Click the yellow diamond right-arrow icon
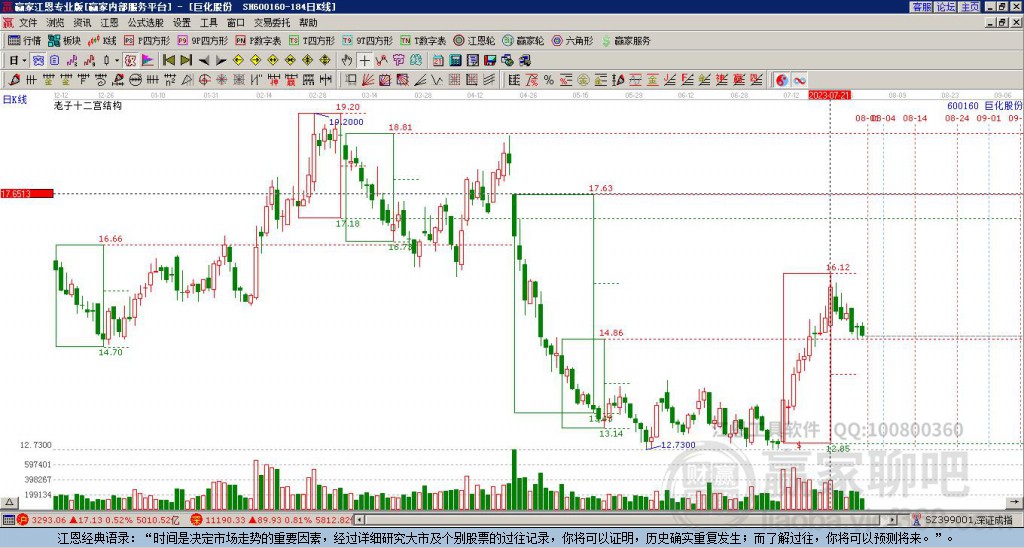 255,60
